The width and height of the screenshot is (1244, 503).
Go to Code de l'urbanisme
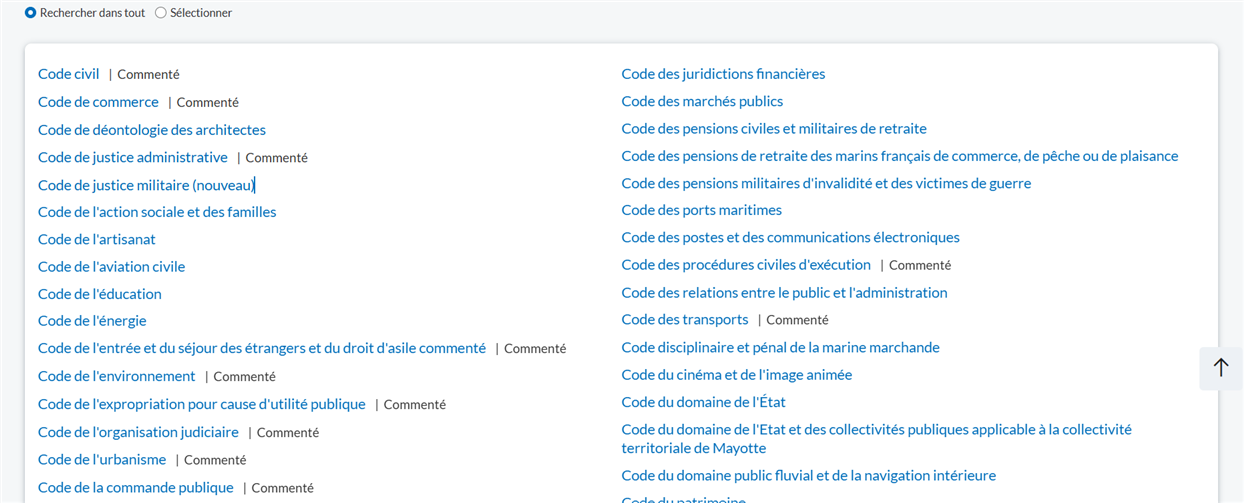pos(102,460)
